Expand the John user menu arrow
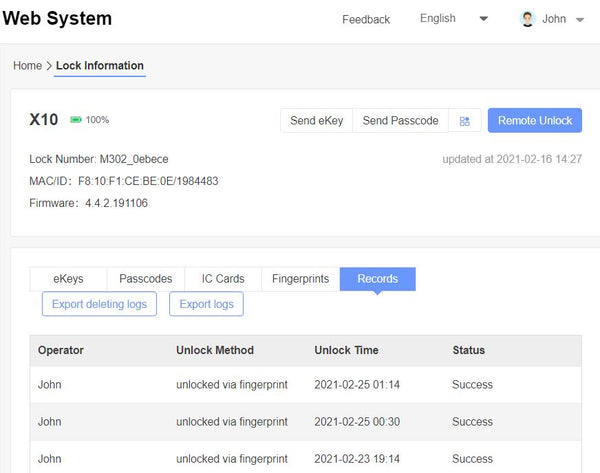The height and width of the screenshot is (473, 600). point(580,20)
